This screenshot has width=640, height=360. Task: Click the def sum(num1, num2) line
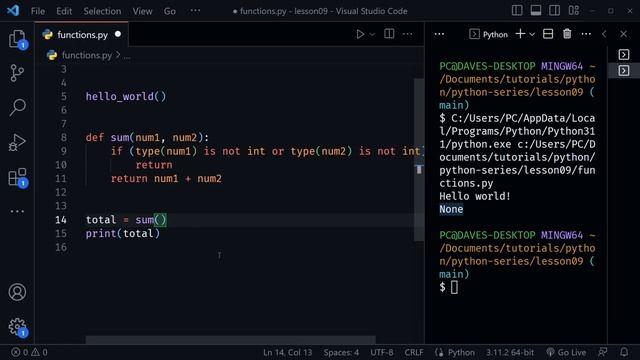tap(147, 138)
